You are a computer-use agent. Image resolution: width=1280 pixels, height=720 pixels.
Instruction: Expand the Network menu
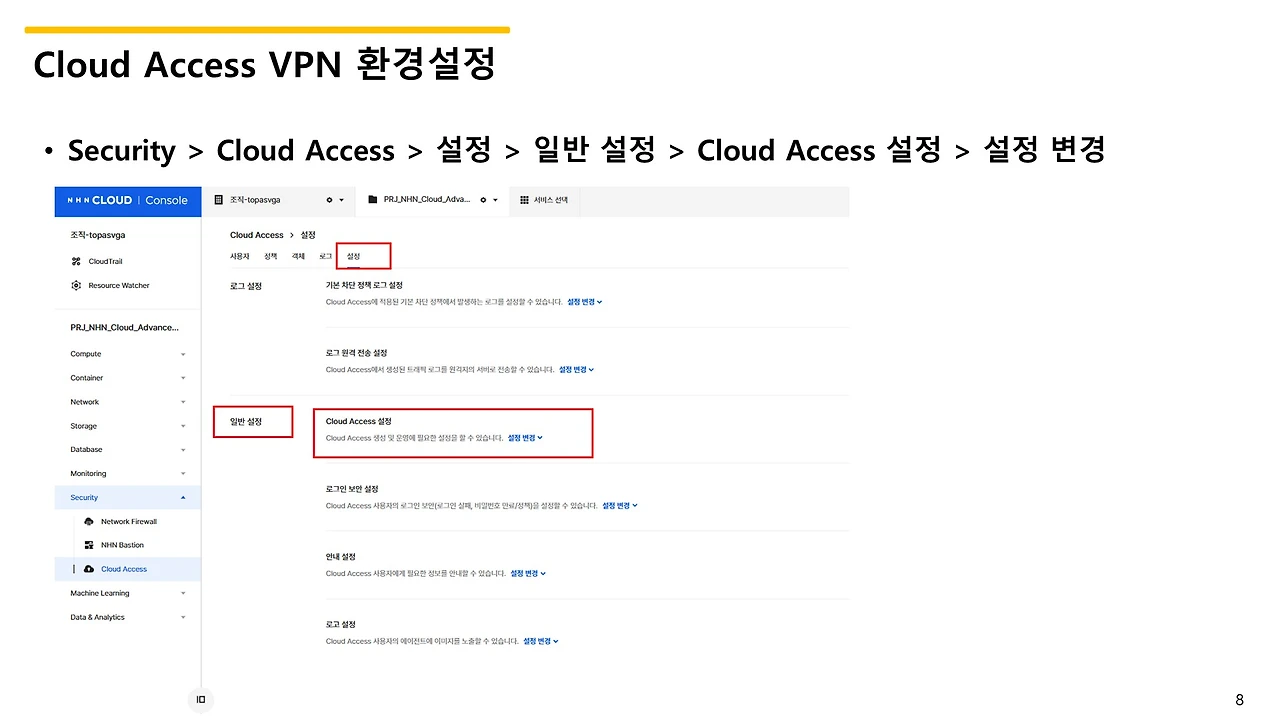[x=183, y=402]
